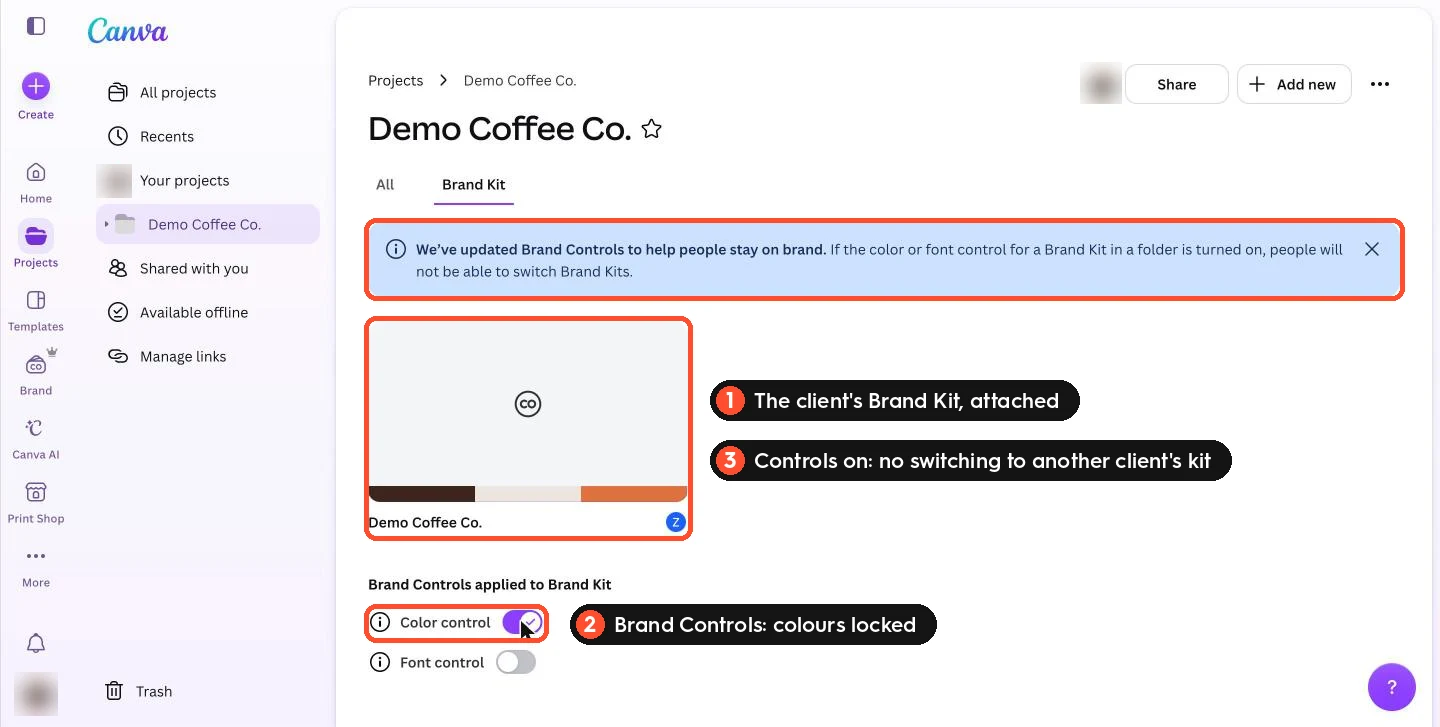Open Projects in the left rail
The width and height of the screenshot is (1440, 727).
click(36, 246)
